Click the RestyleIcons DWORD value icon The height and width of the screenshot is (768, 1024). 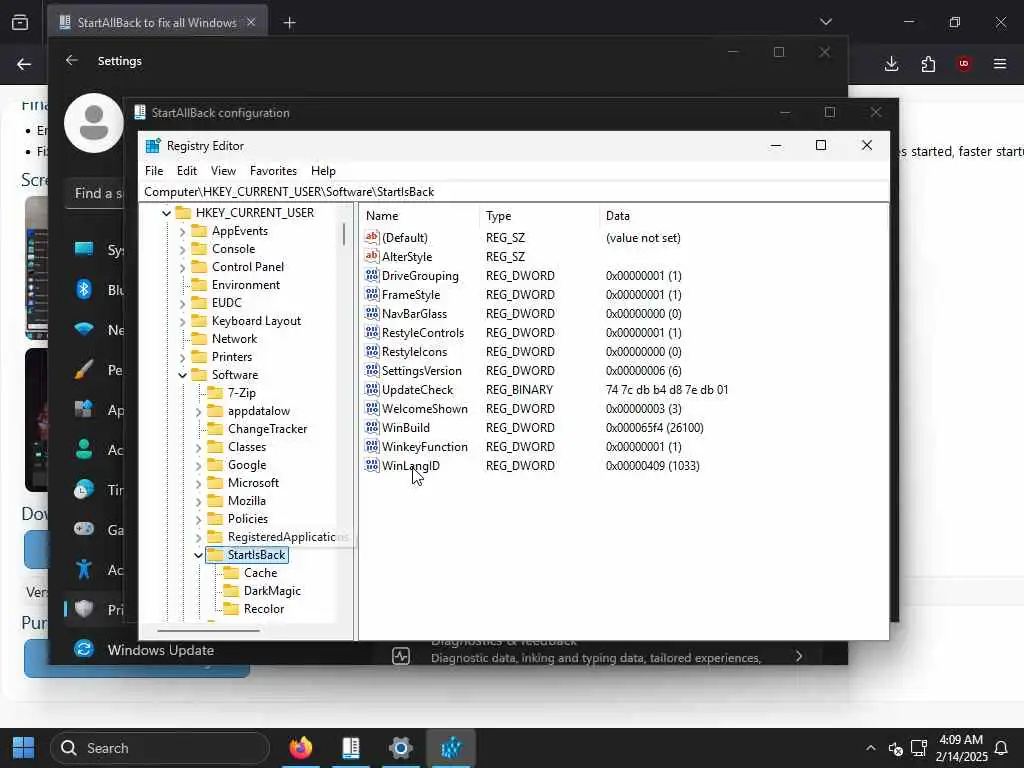point(372,351)
